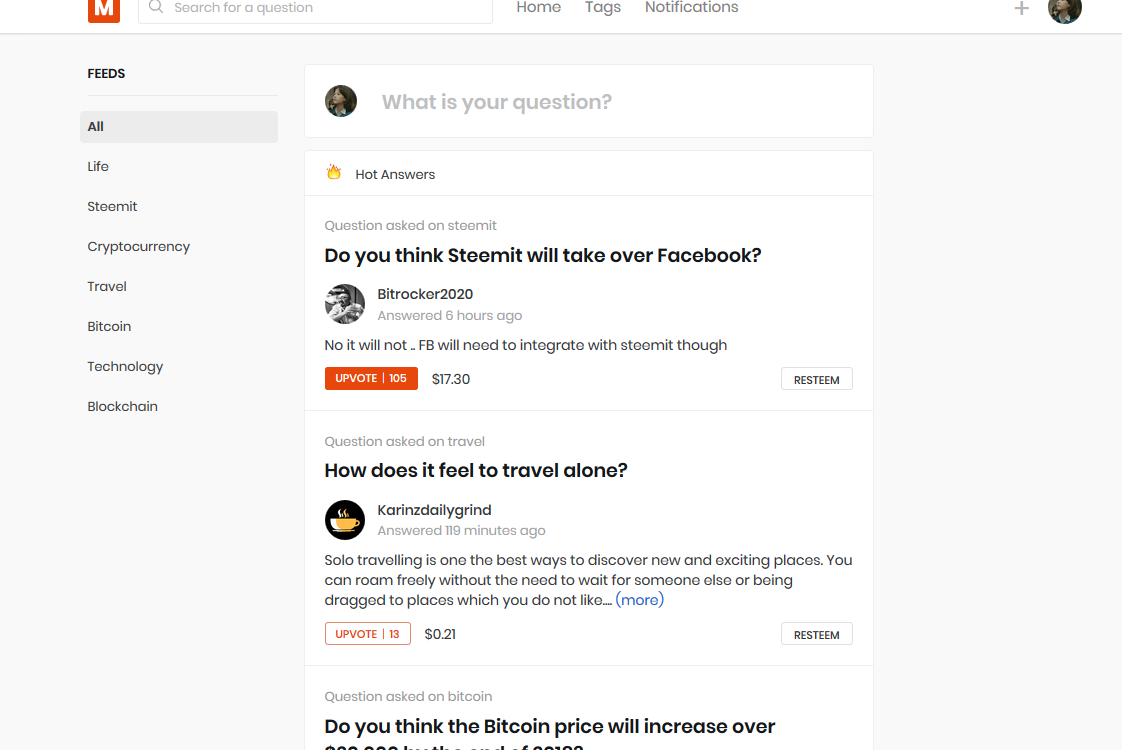Click the 'What is your question?' field
Image resolution: width=1122 pixels, height=750 pixels.
pyautogui.click(x=600, y=102)
